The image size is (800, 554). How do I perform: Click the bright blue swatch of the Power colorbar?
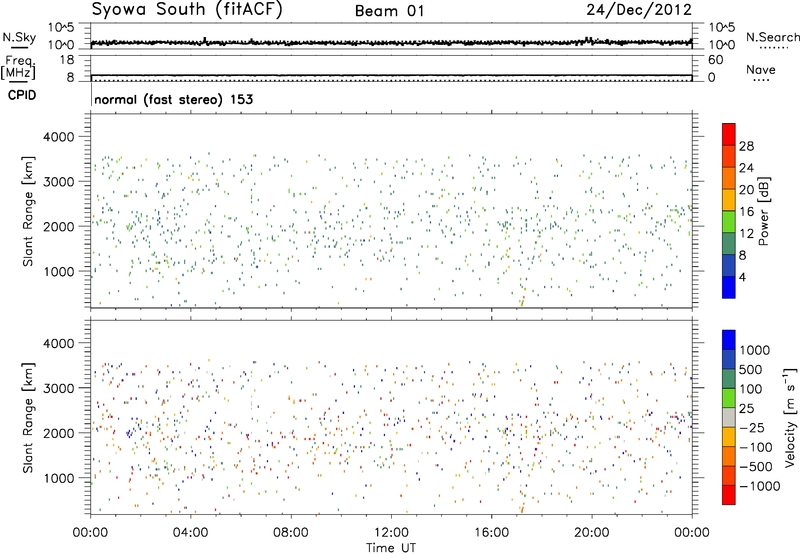pos(729,287)
